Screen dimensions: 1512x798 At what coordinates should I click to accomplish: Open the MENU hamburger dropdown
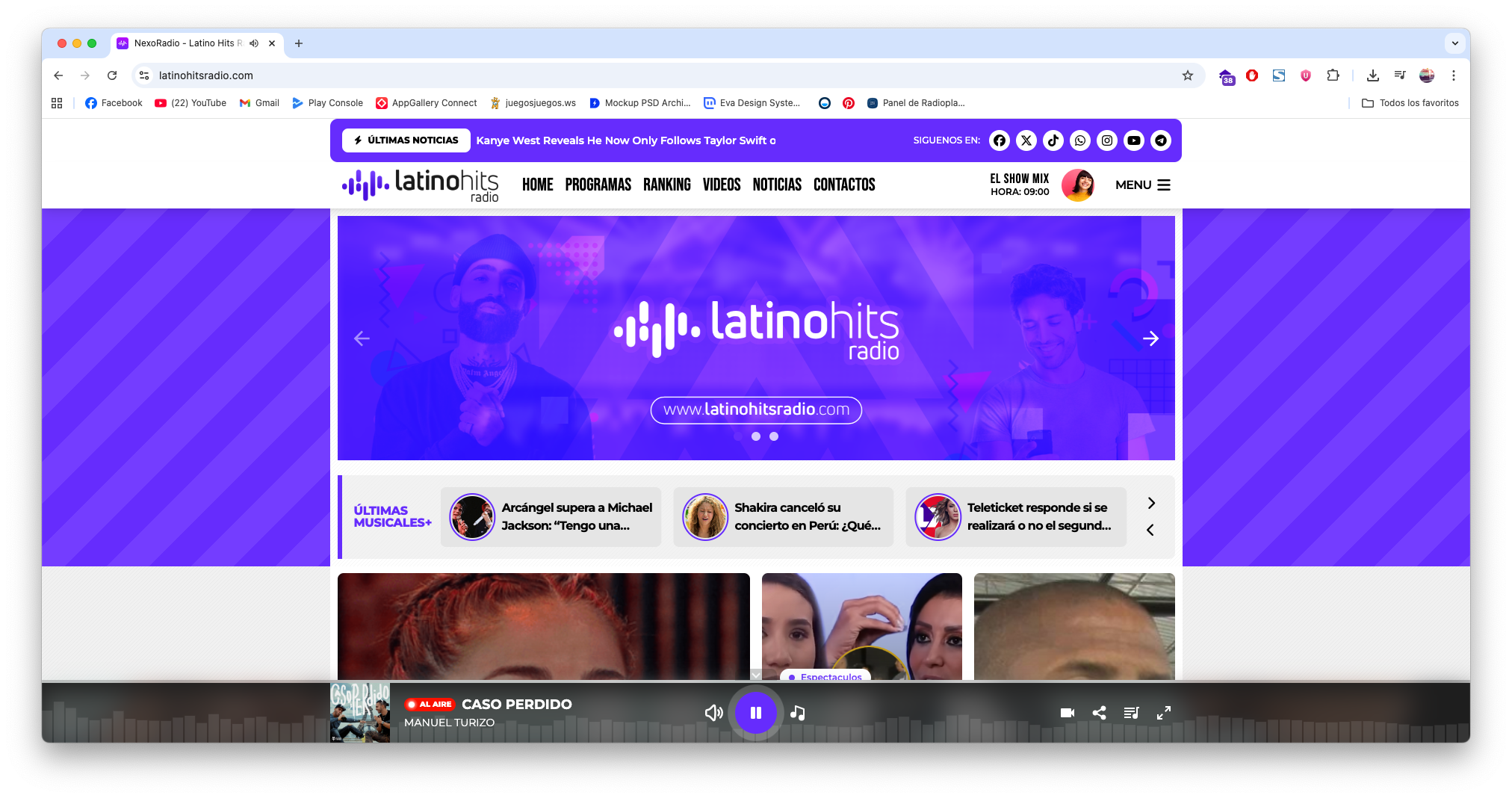(x=1143, y=185)
